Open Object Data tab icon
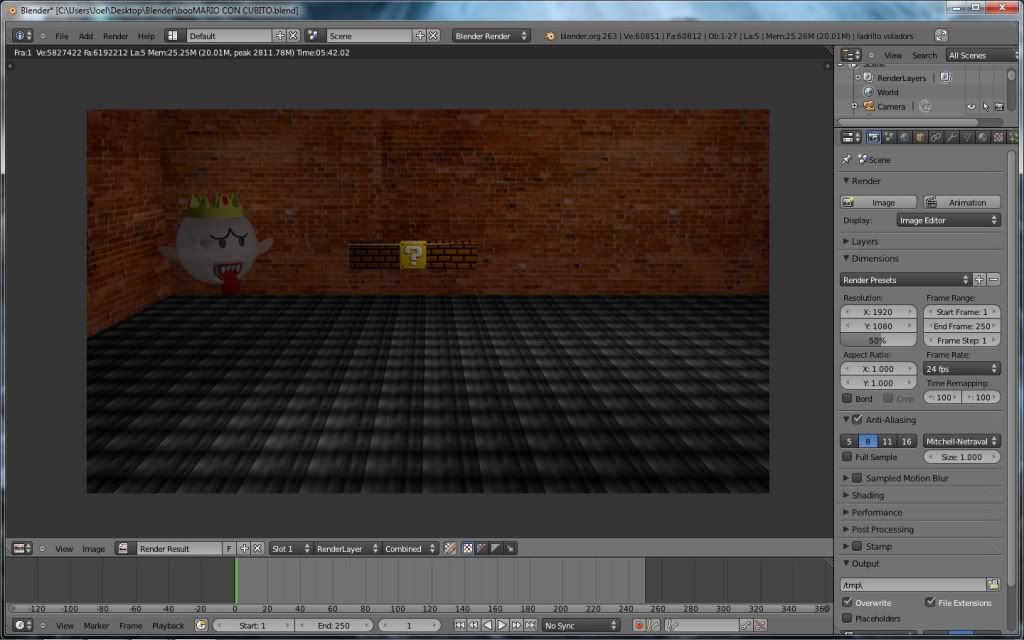This screenshot has height=640, width=1024. click(x=967, y=137)
